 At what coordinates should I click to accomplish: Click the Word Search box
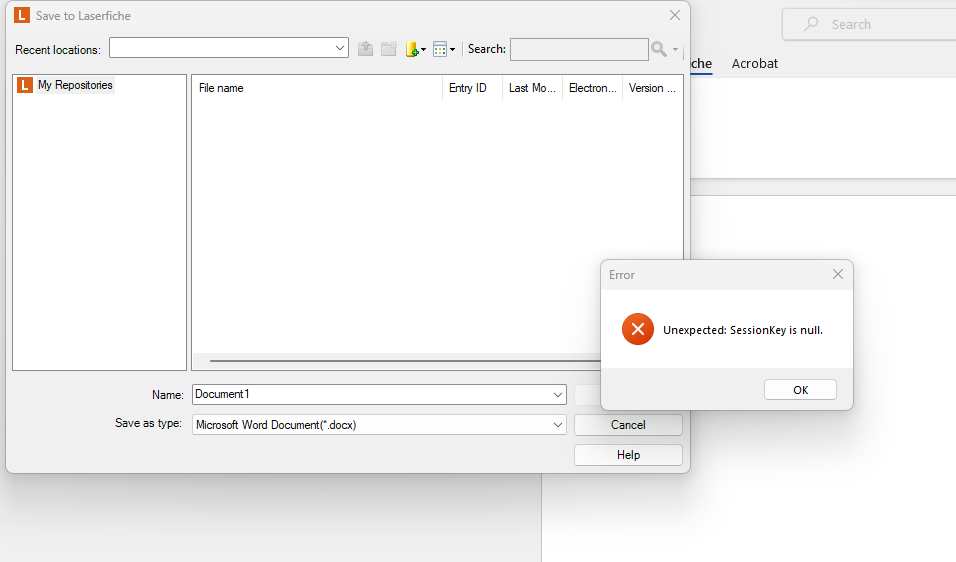[869, 24]
